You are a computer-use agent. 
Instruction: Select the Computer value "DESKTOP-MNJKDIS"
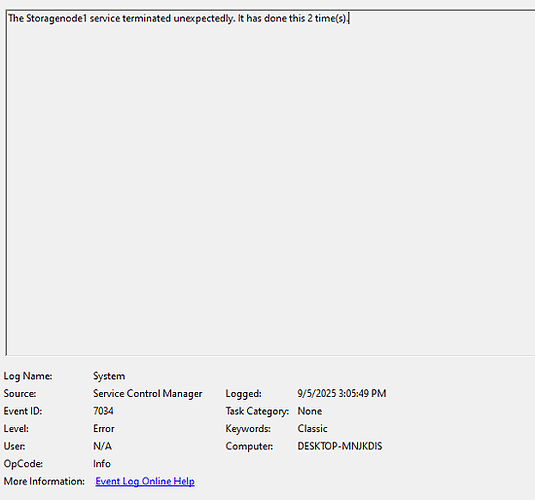[x=340, y=446]
